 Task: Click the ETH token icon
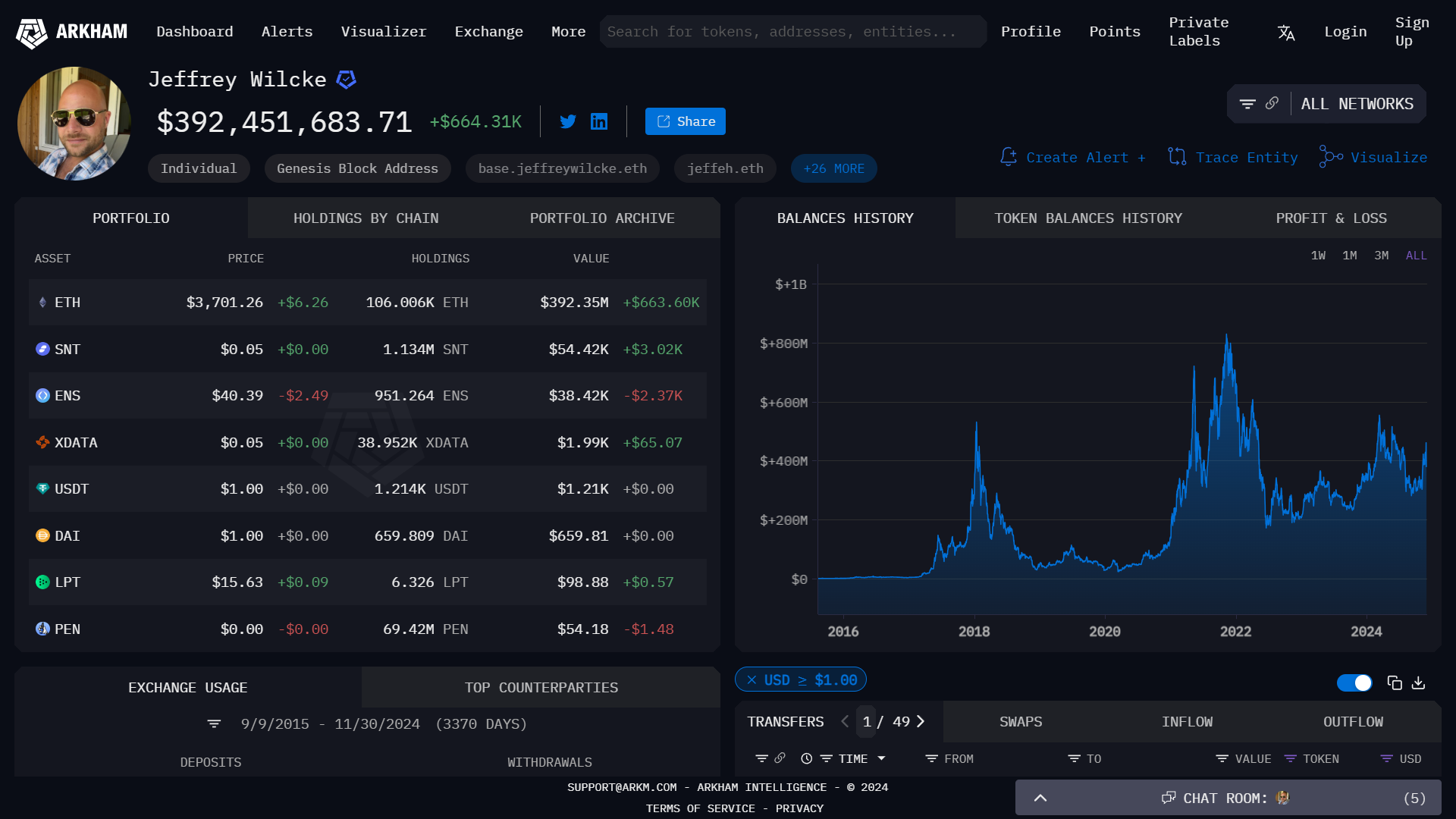tap(42, 303)
